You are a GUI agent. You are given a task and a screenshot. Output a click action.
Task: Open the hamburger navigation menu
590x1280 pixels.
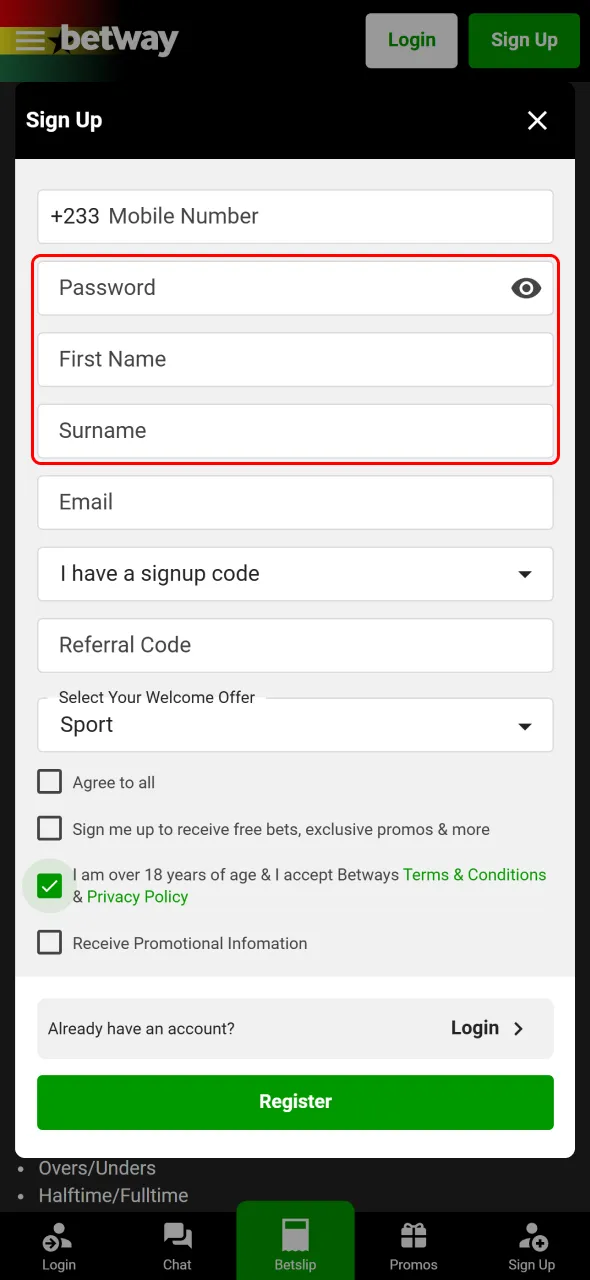29,40
